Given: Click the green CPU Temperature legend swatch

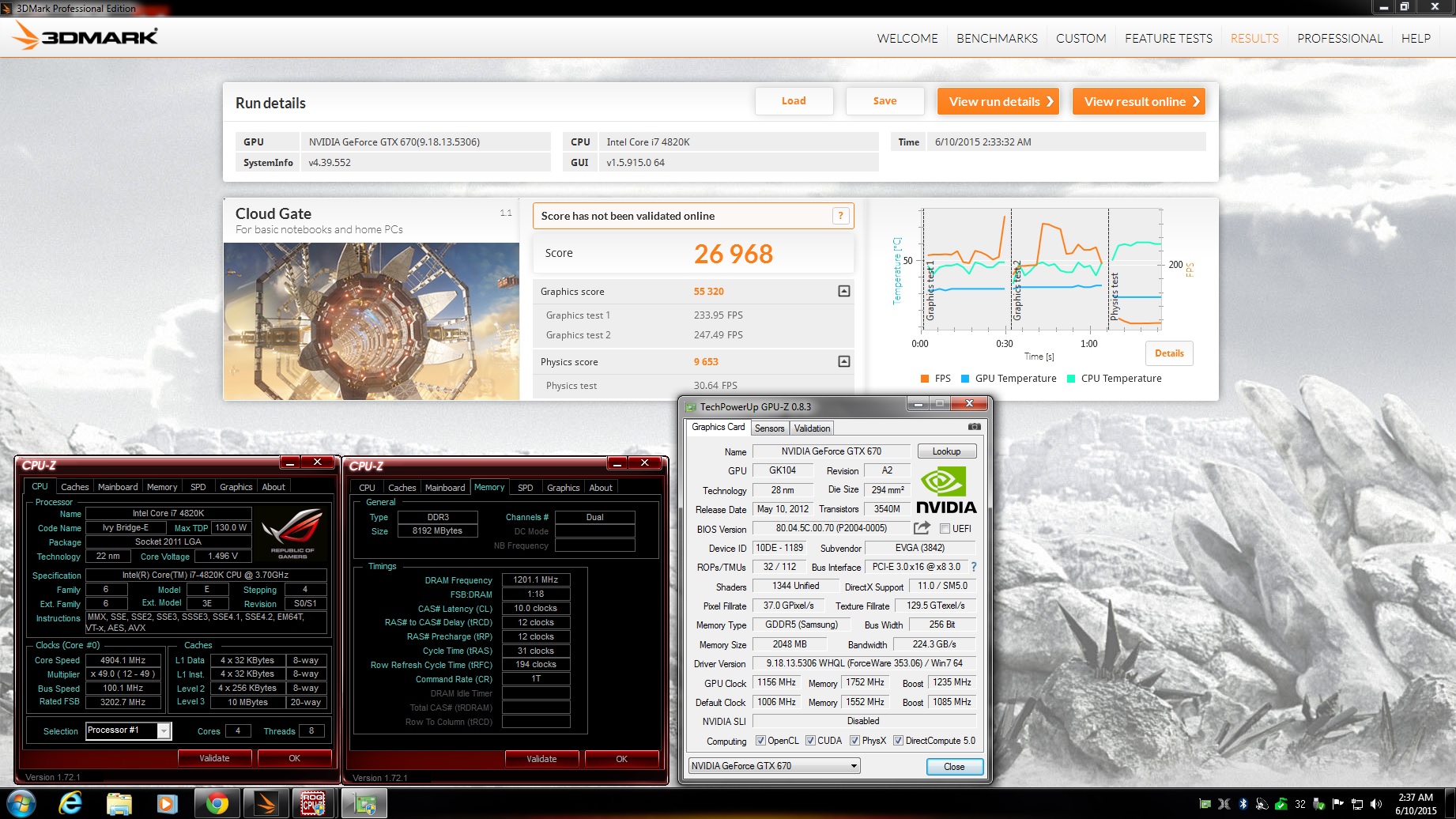Looking at the screenshot, I should tap(1071, 379).
